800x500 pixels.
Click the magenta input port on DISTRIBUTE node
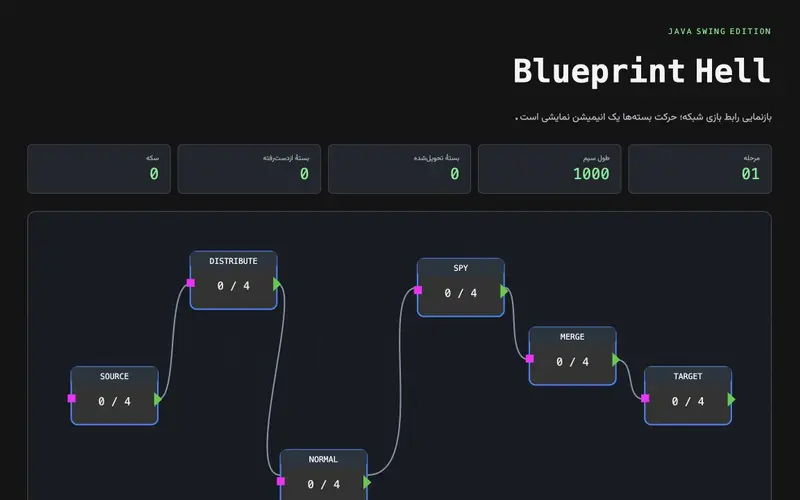[191, 283]
